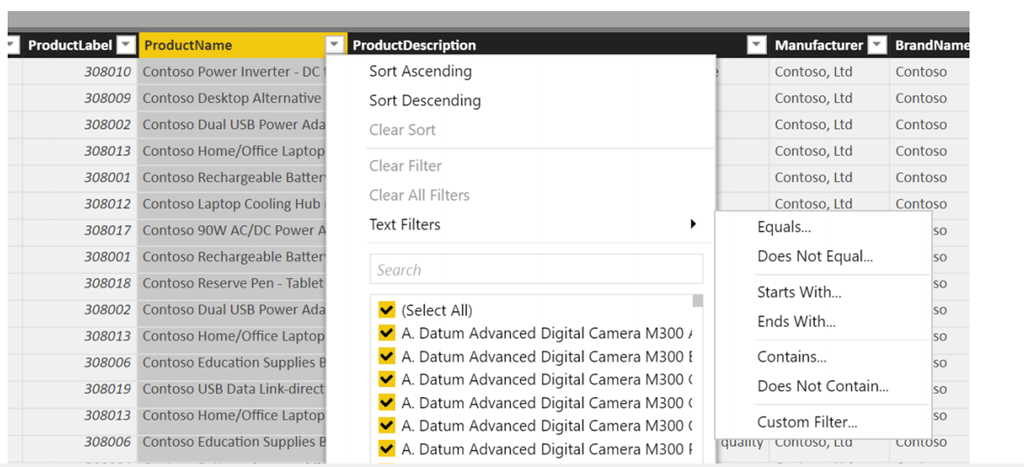The image size is (1024, 467).
Task: Select the Does Not Equal... filter
Action: click(x=815, y=256)
